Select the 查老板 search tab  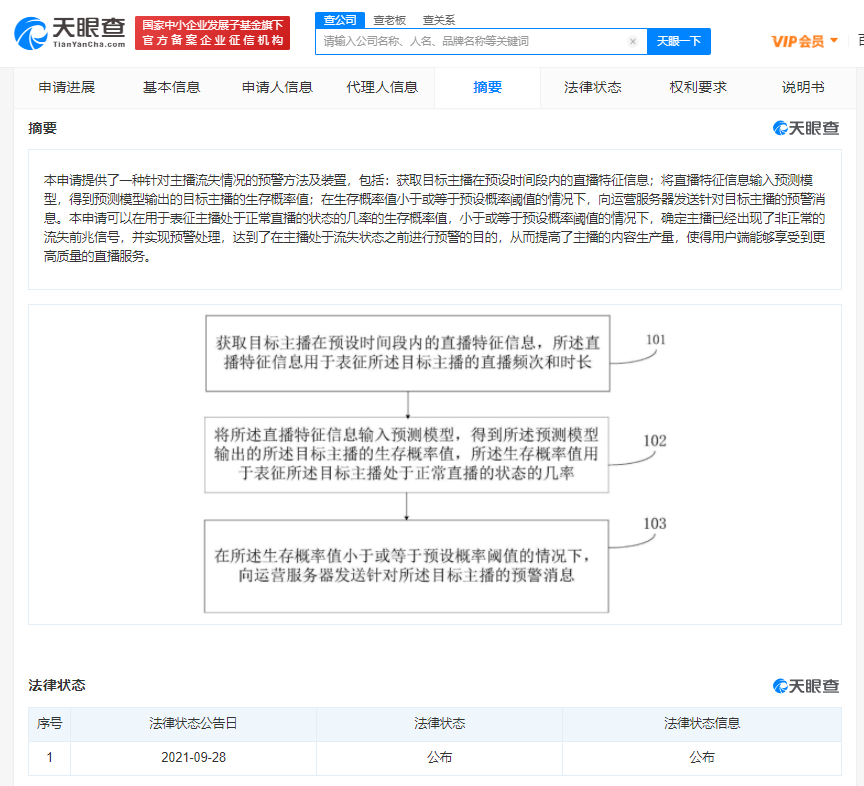390,20
